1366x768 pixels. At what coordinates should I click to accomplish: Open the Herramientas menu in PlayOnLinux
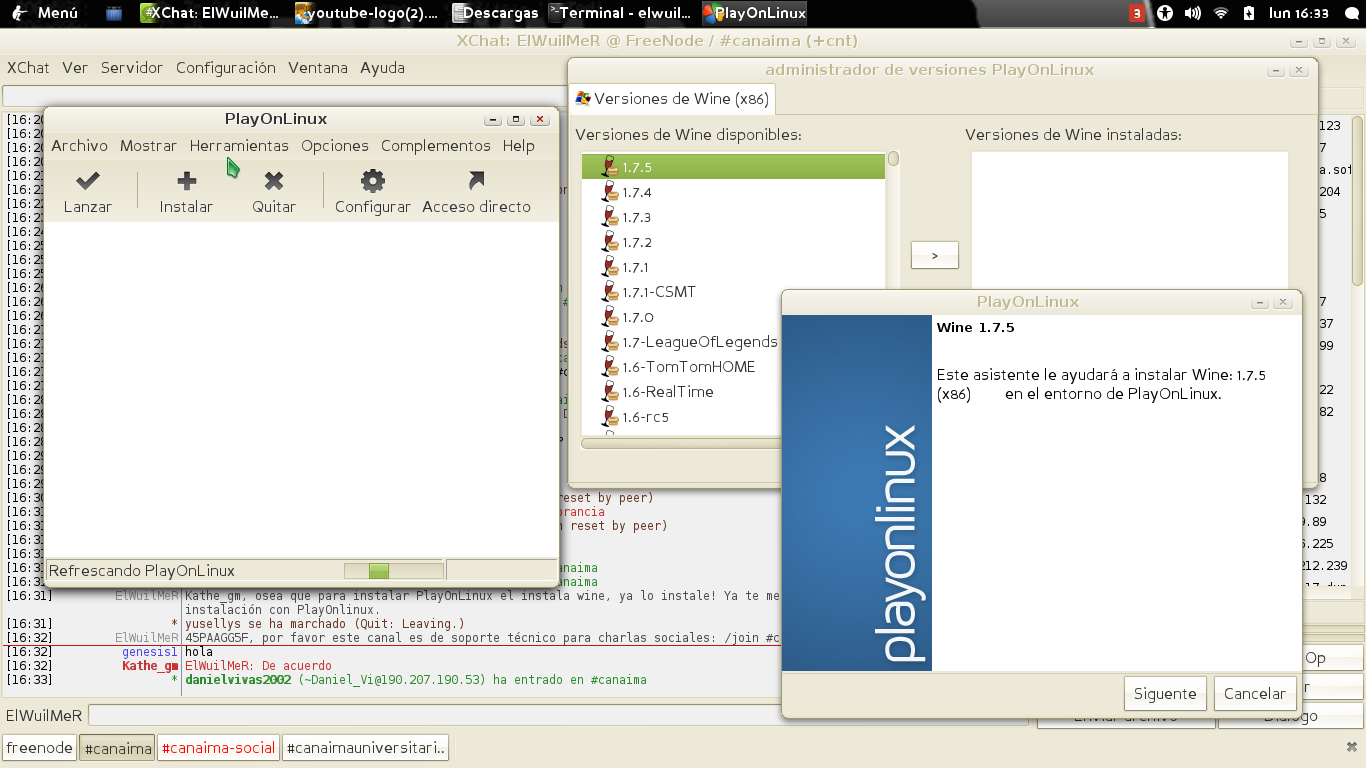click(x=239, y=146)
